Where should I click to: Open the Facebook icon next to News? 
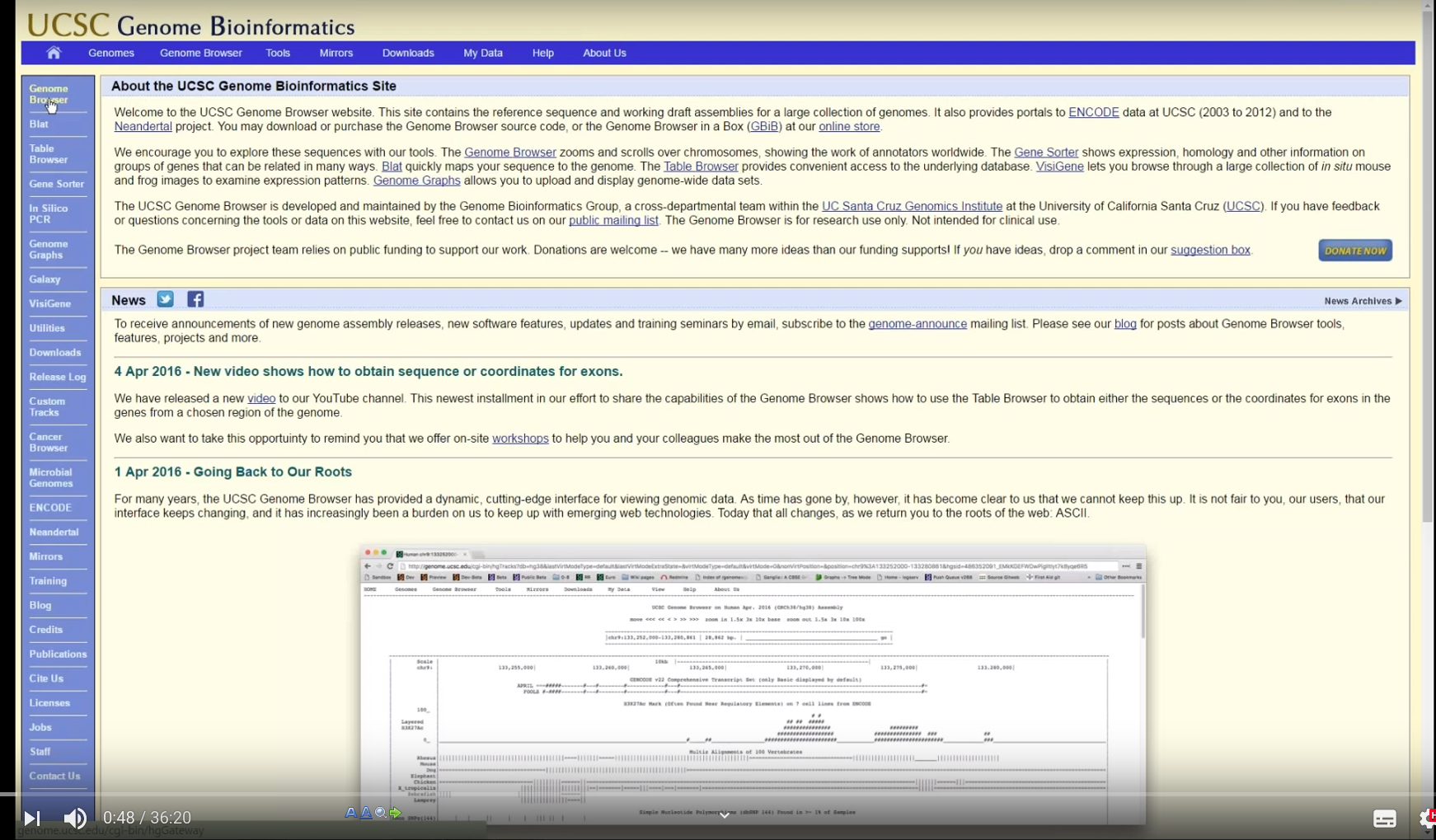[x=195, y=299]
